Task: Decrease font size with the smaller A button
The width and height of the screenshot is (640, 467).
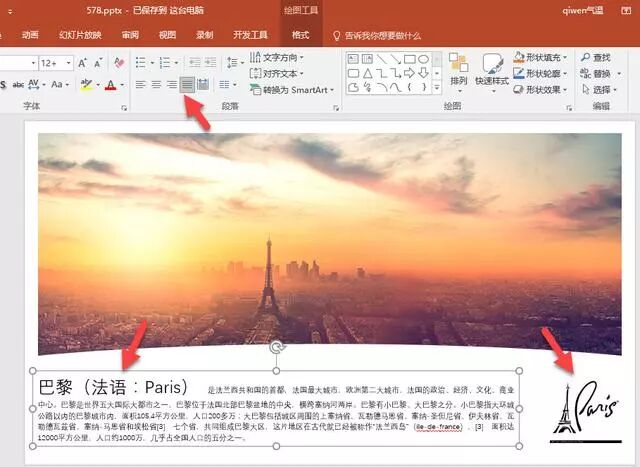Action: 98,63
